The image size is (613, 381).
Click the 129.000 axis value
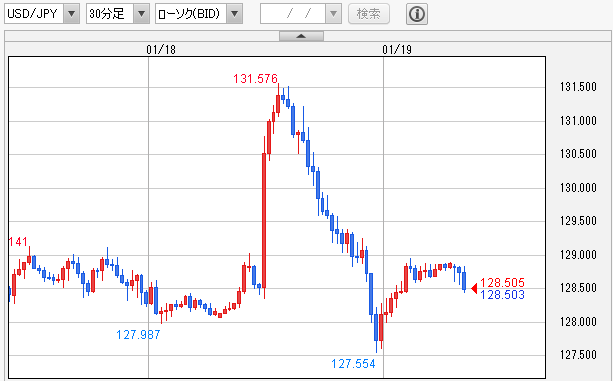578,255
